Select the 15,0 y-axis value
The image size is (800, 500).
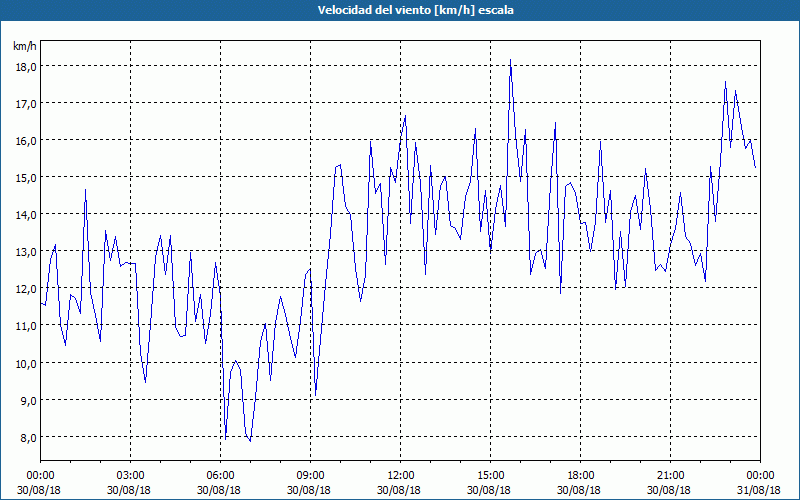tap(26, 178)
